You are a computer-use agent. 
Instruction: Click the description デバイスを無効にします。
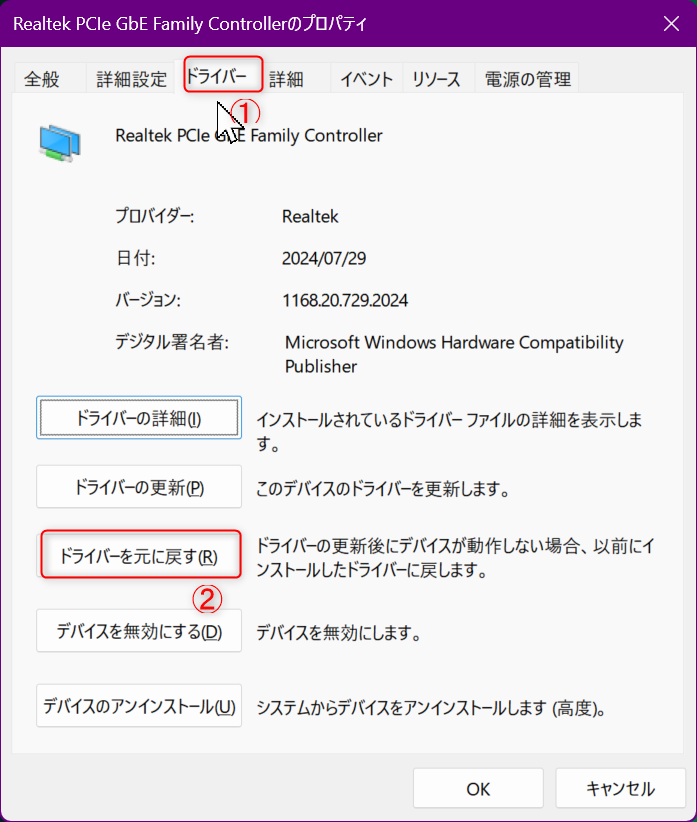339,633
